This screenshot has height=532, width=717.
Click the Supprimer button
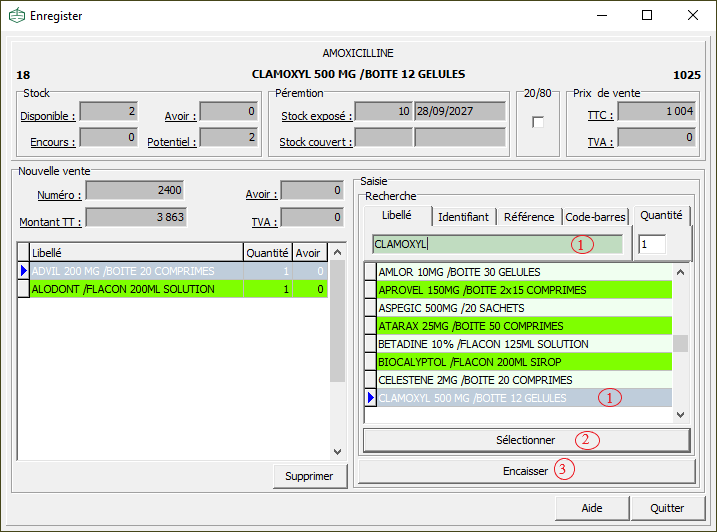310,476
